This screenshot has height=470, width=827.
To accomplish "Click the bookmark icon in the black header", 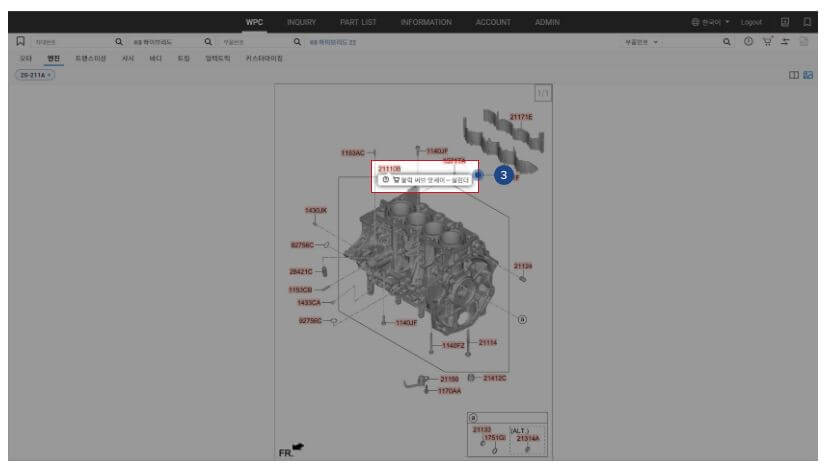I will [807, 22].
